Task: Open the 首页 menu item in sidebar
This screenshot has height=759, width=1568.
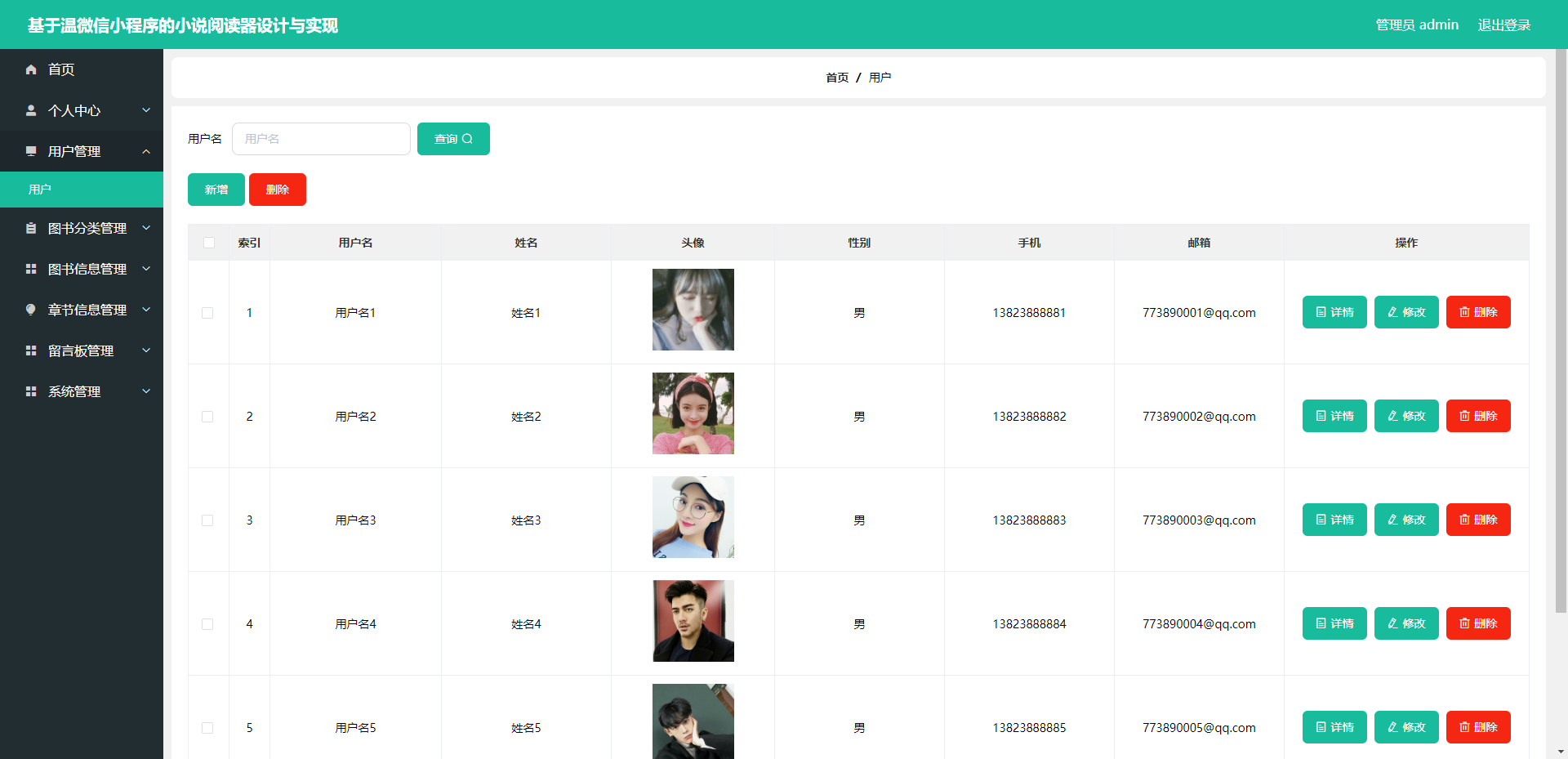Action: (59, 69)
